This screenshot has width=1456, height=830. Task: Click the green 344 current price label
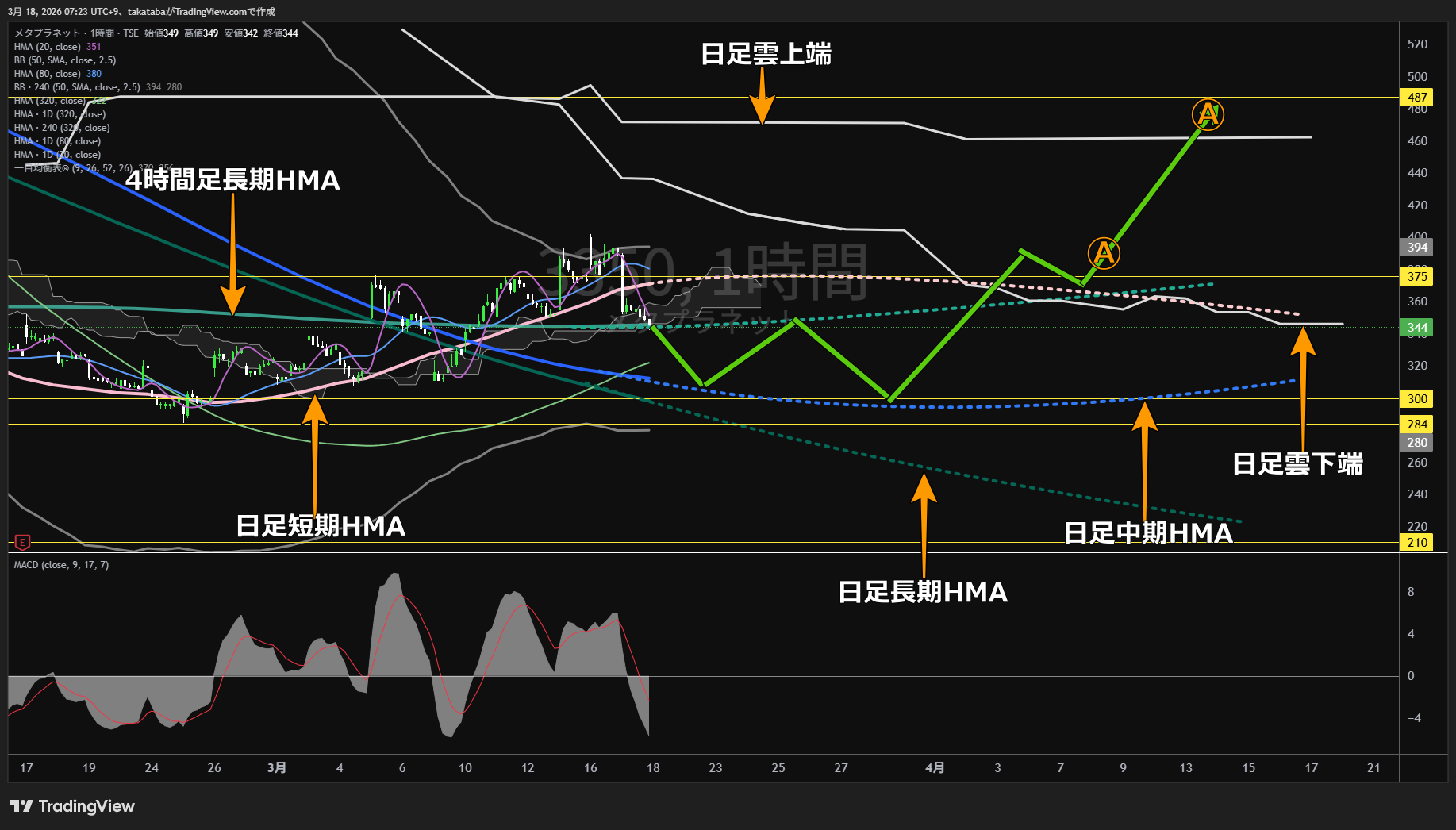point(1417,328)
